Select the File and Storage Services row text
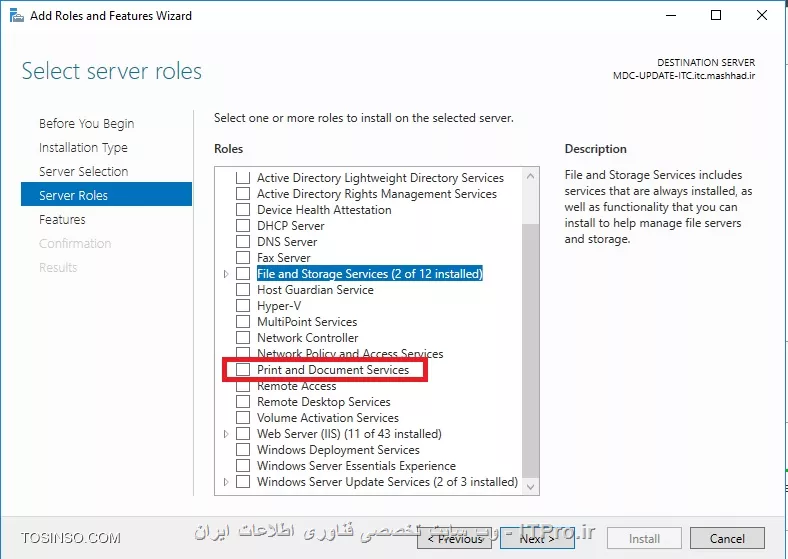This screenshot has height=559, width=788. [369, 274]
